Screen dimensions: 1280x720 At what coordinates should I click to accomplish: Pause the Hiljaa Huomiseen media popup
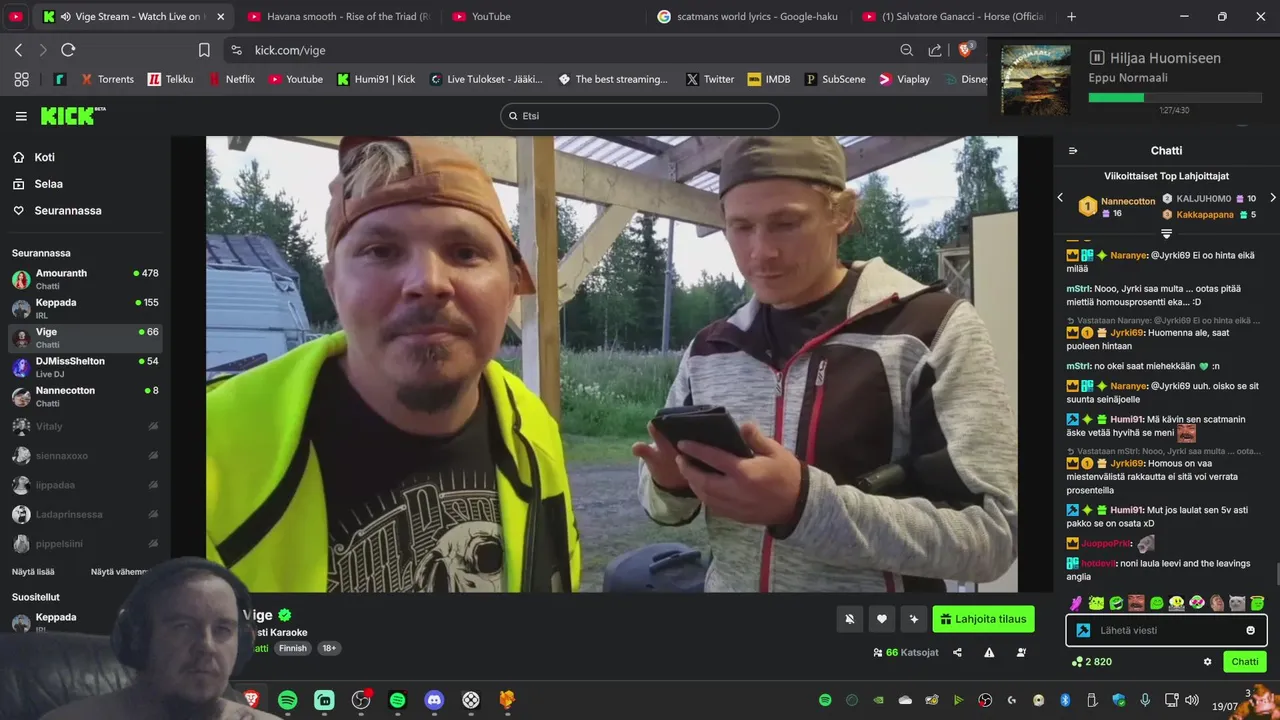(1096, 58)
